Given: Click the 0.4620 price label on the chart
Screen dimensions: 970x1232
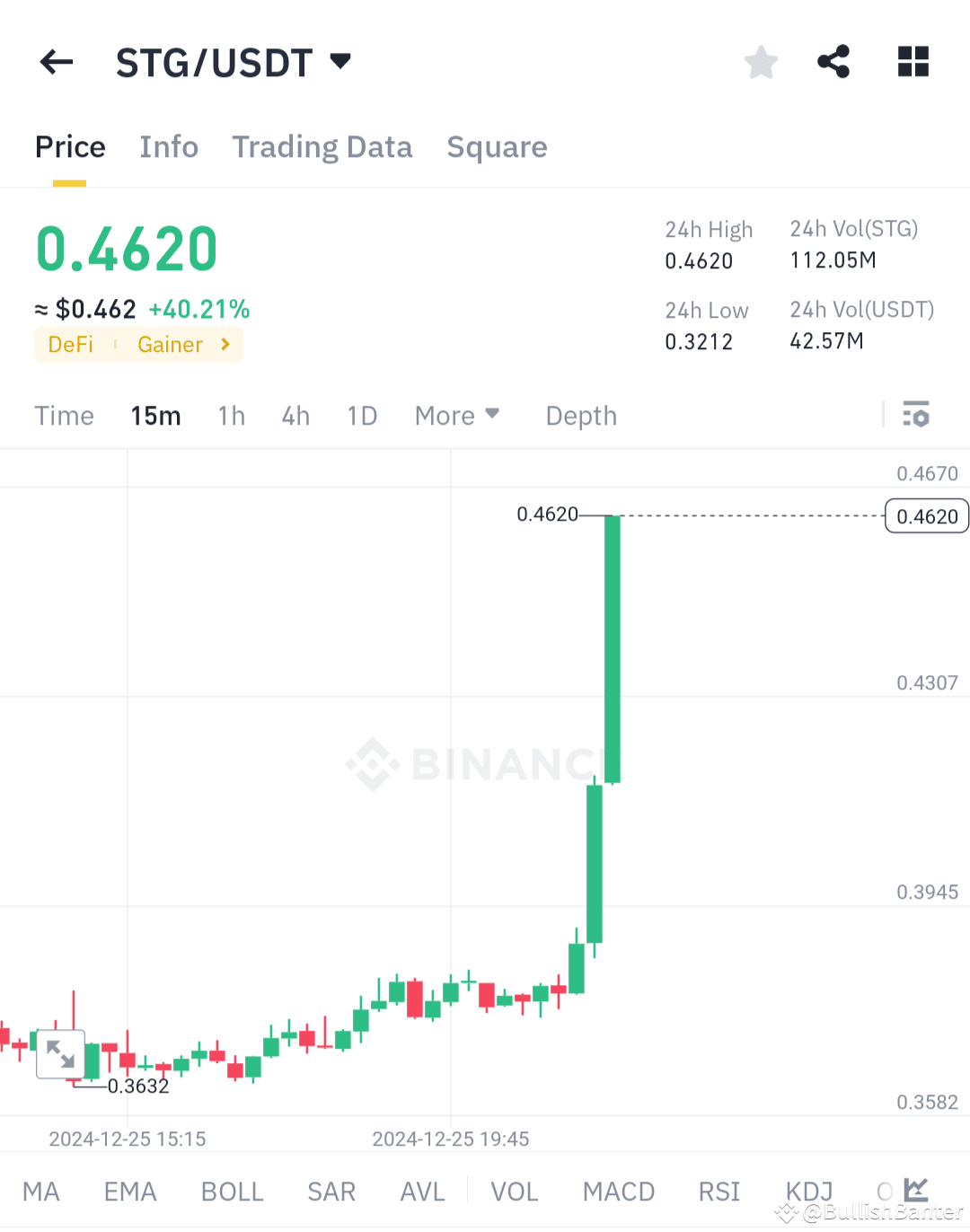Looking at the screenshot, I should pos(926,516).
